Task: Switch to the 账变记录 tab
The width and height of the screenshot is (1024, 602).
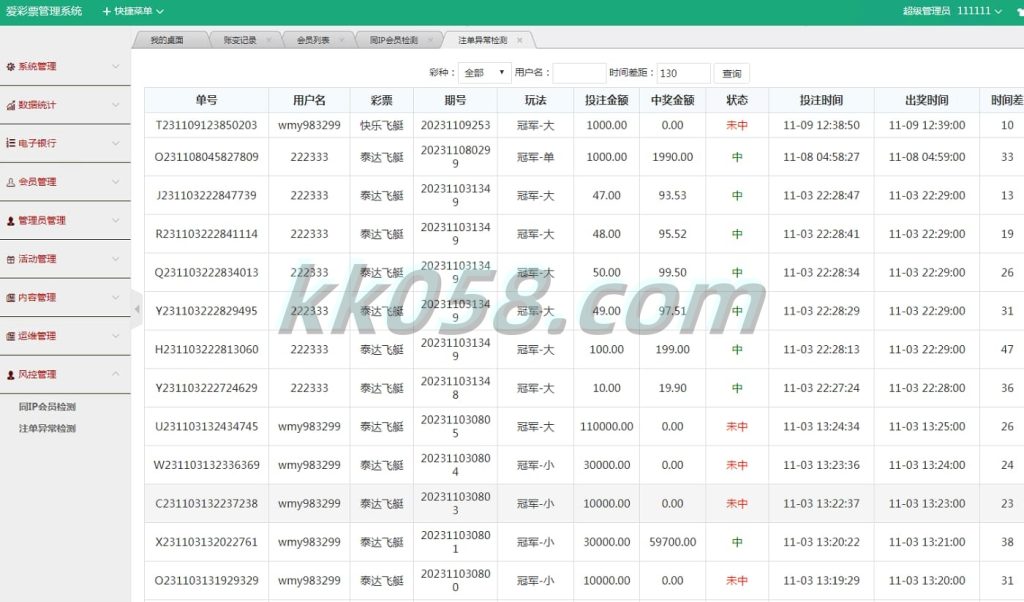Action: 240,40
